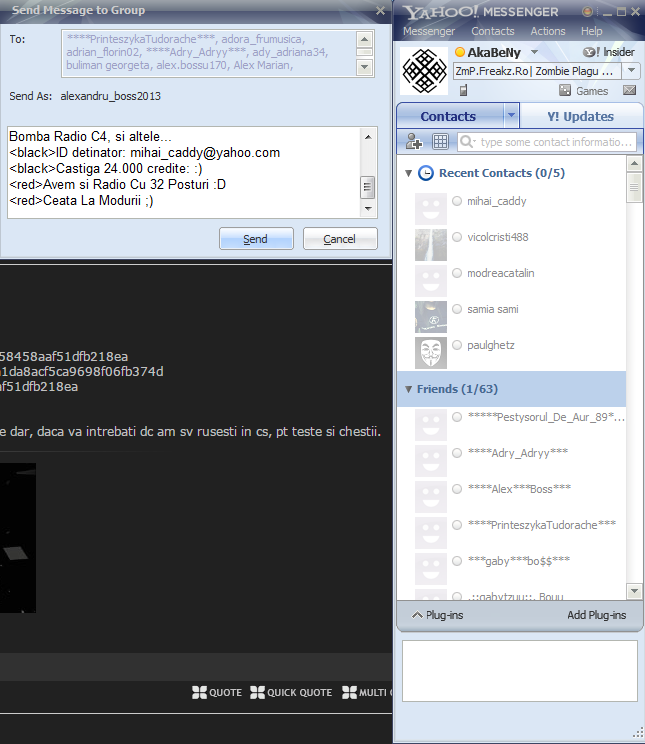
Task: Select the message text area scrollbar thumb
Action: 367,187
